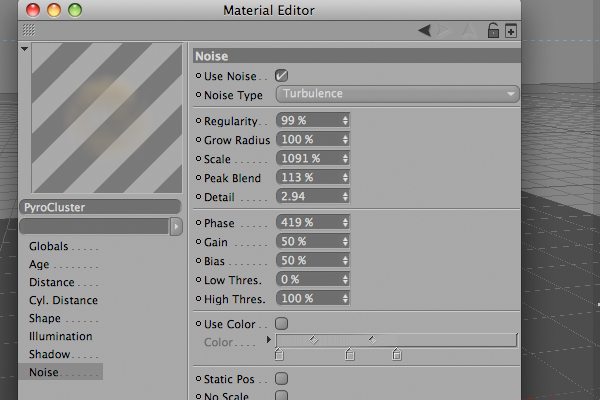Viewport: 600px width, 400px height.
Task: Enable the Static Pos checkbox
Action: click(281, 379)
